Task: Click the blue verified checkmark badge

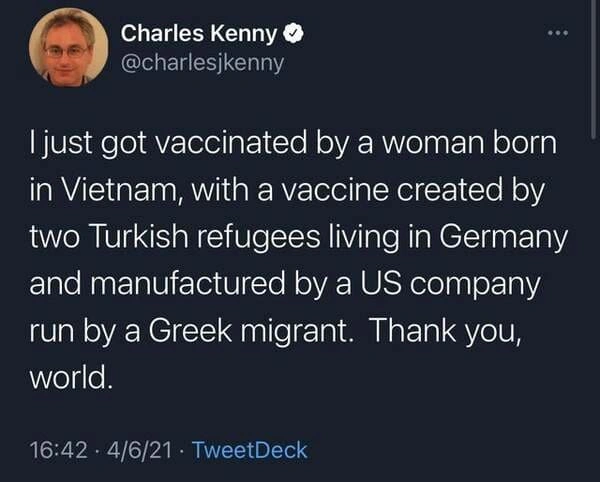Action: coord(293,33)
